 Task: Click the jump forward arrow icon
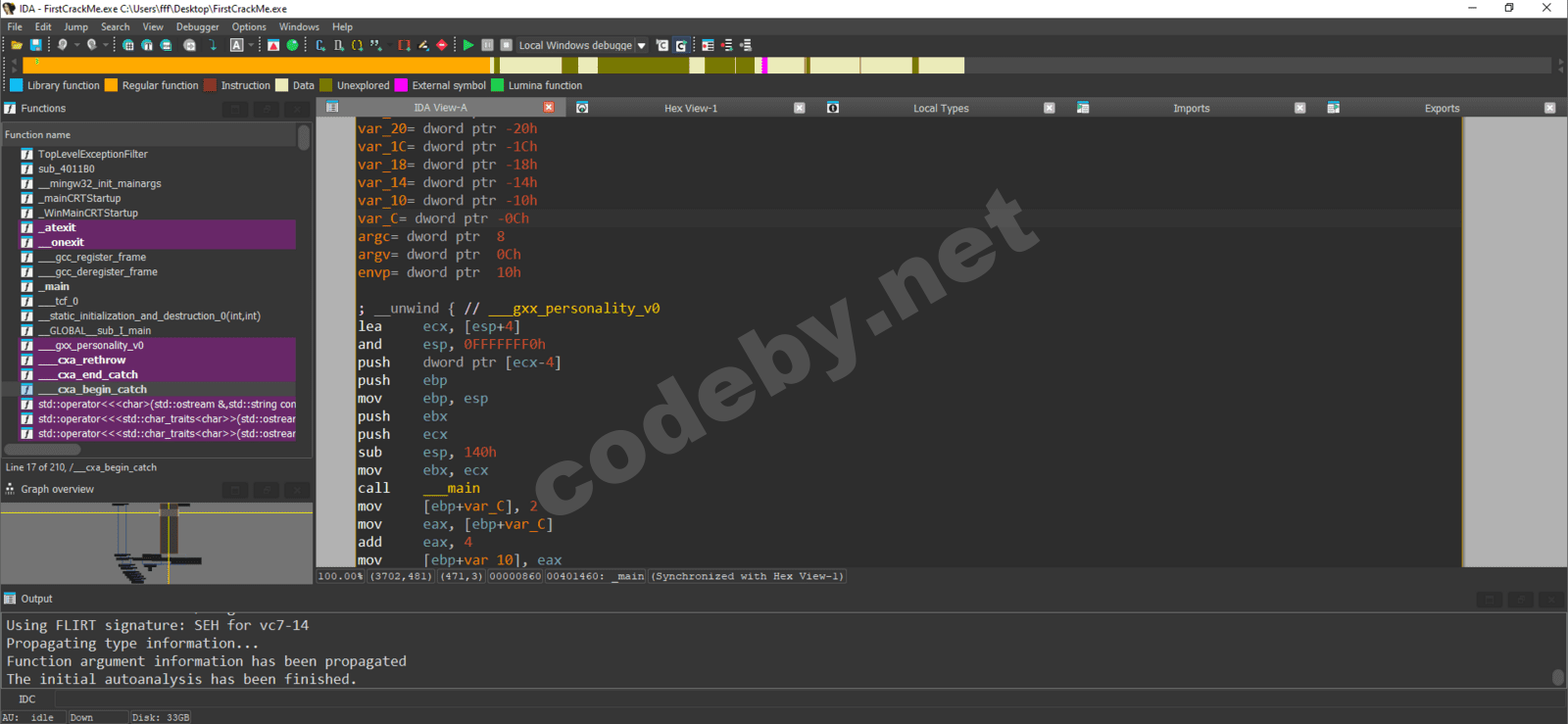91,45
